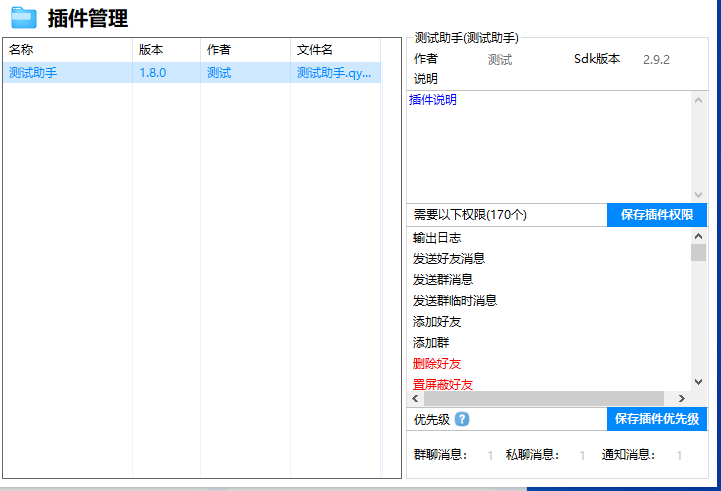721x491 pixels.
Task: Select the 测试助手 plugin row name
Action: (33, 73)
